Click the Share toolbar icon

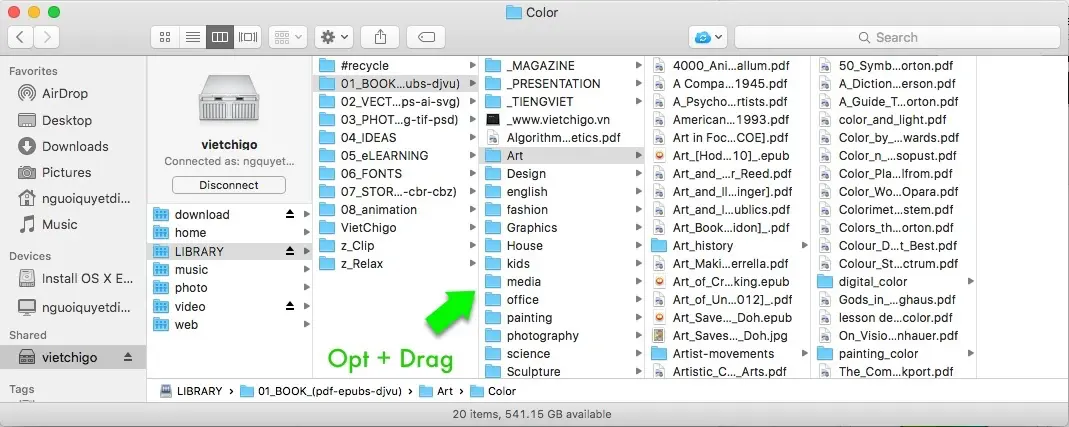pos(380,37)
